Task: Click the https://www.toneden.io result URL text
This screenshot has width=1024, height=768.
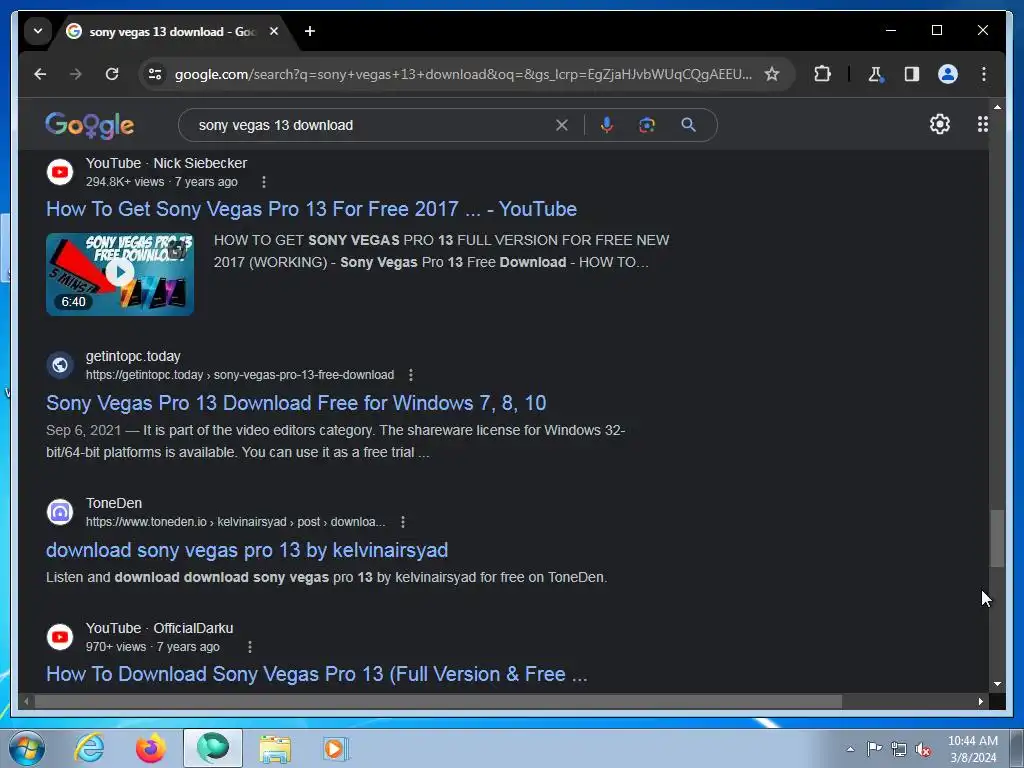Action: pos(236,522)
